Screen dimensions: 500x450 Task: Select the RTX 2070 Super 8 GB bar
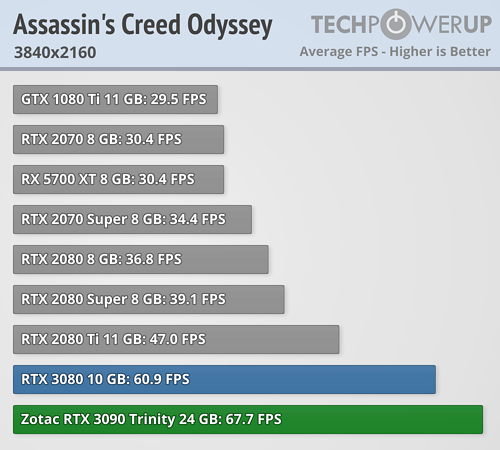pyautogui.click(x=132, y=219)
